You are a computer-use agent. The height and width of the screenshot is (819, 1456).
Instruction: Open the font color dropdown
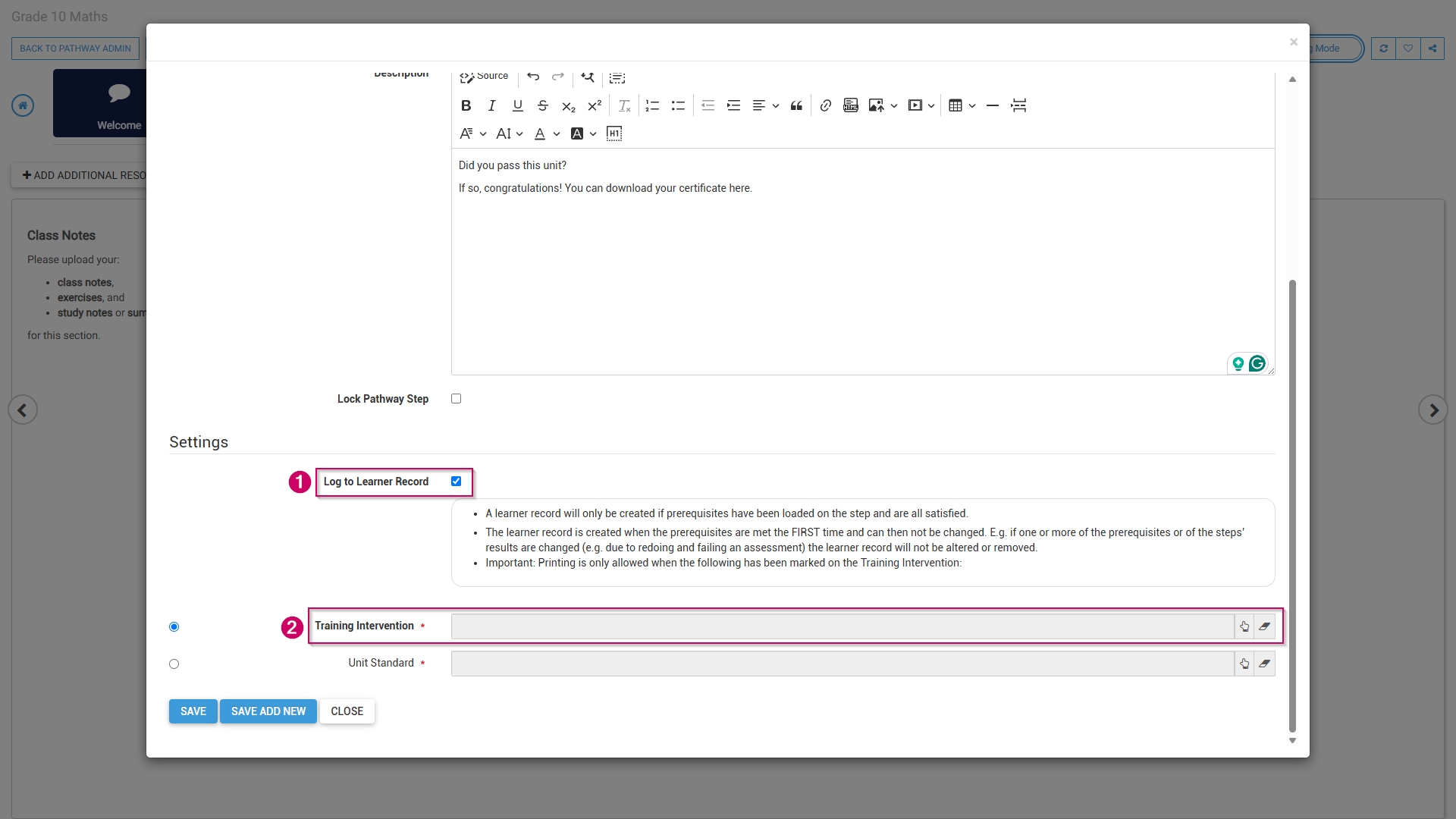547,133
